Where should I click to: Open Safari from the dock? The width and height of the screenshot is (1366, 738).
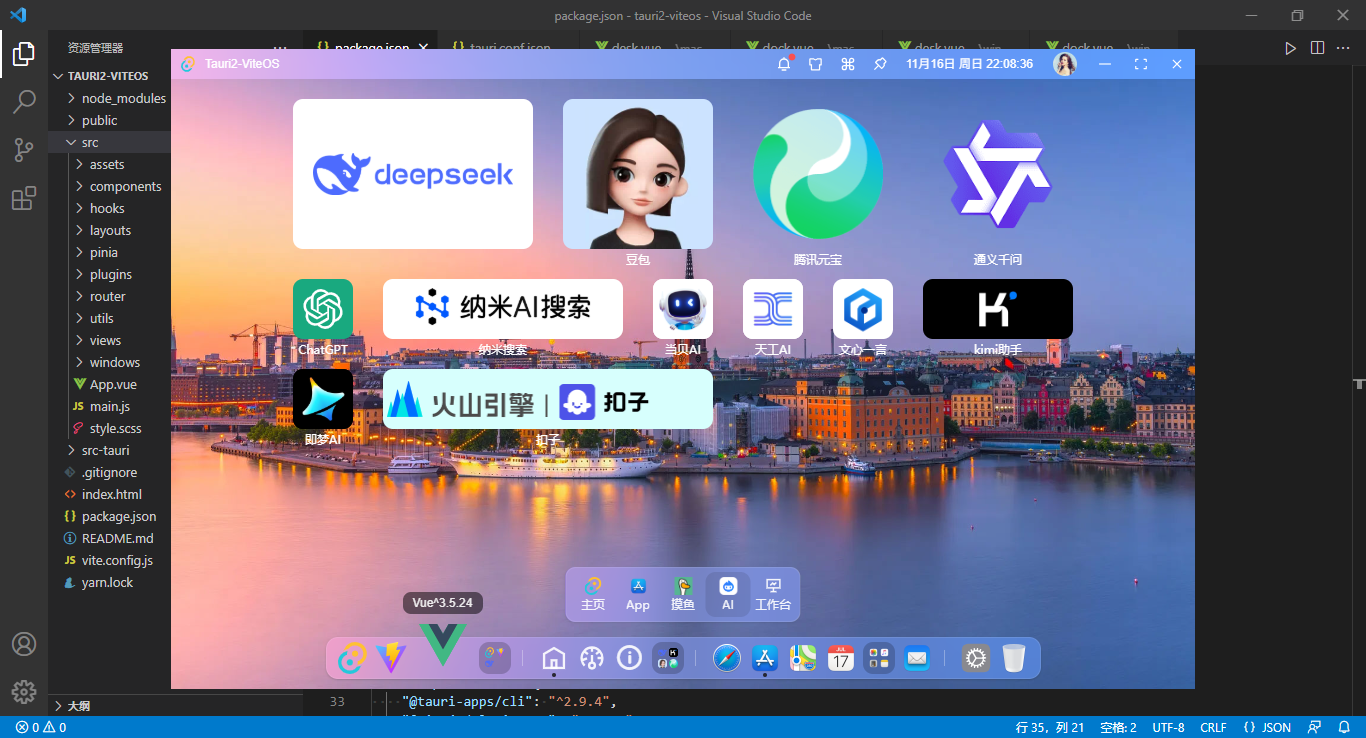coord(726,658)
